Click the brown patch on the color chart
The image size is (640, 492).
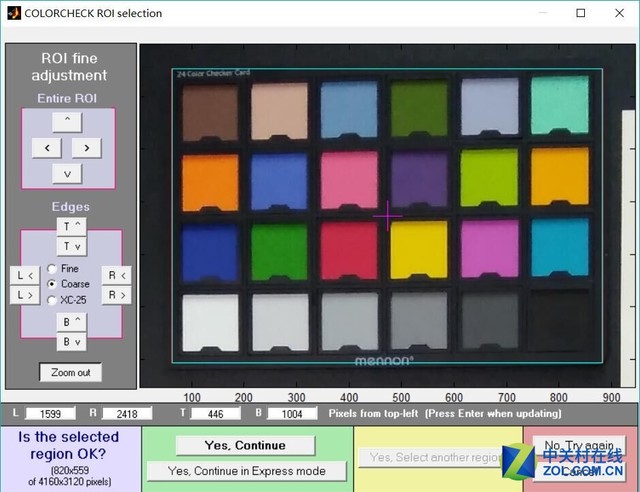[210, 111]
